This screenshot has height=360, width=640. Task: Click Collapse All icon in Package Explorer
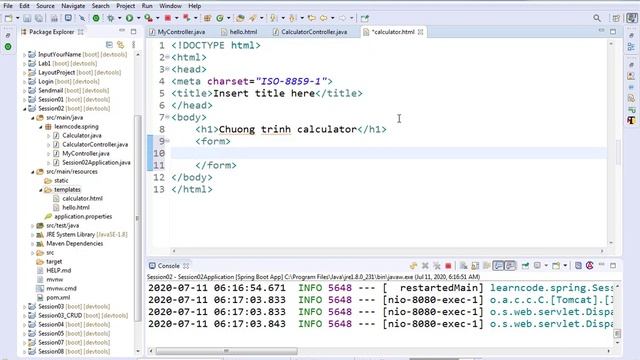[x=109, y=44]
